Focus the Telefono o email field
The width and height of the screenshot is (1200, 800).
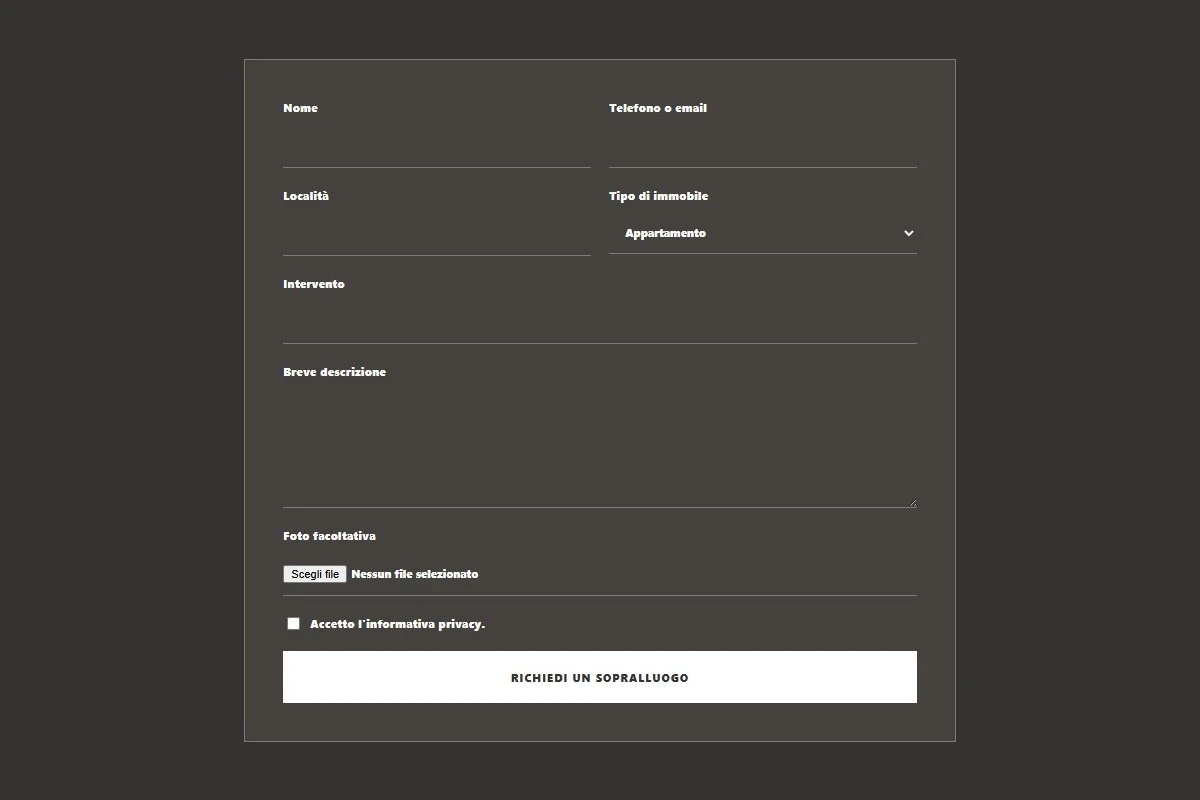click(x=762, y=145)
